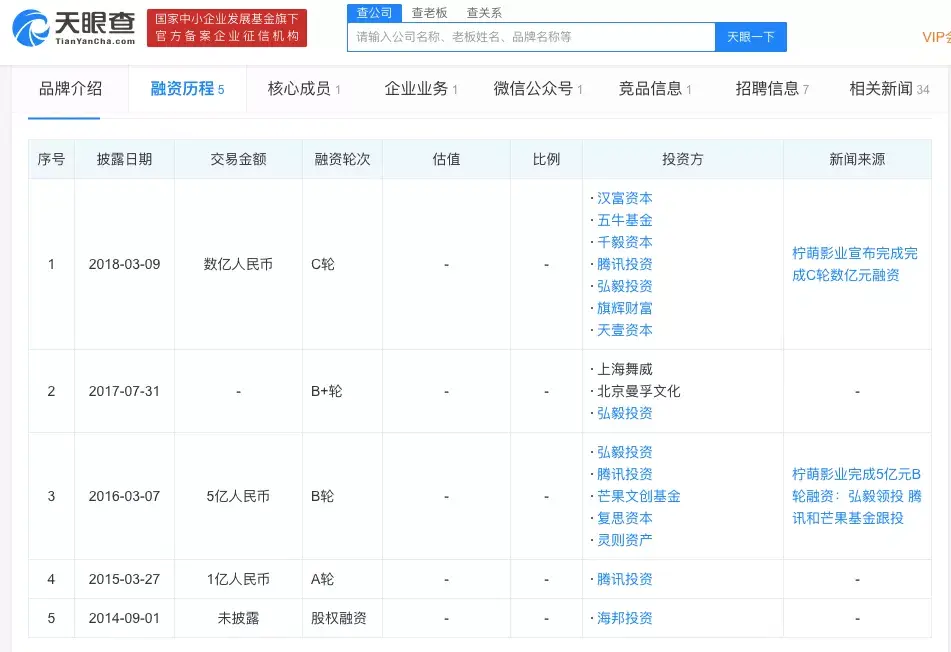The height and width of the screenshot is (652, 951).
Task: Open the 汉富资本 investor link
Action: 624,198
